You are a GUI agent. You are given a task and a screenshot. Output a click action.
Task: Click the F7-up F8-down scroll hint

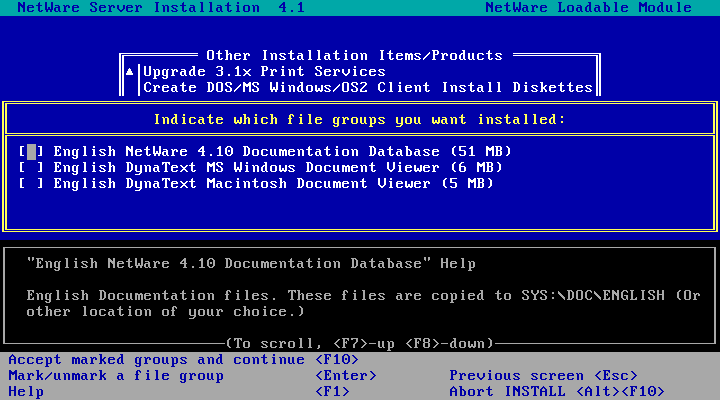click(x=360, y=344)
